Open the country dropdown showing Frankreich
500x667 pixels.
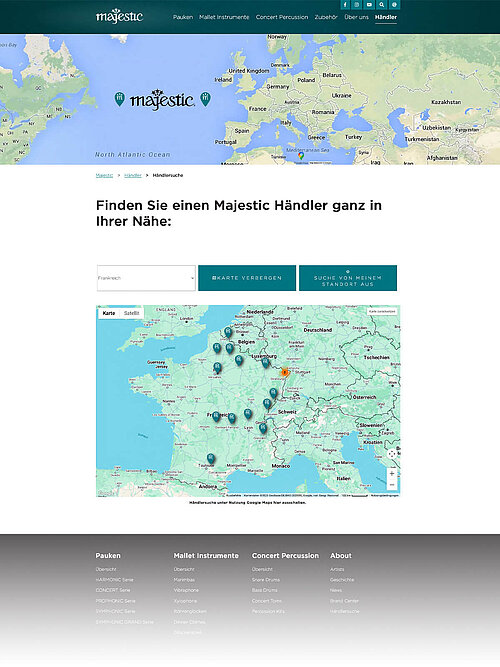click(x=146, y=278)
